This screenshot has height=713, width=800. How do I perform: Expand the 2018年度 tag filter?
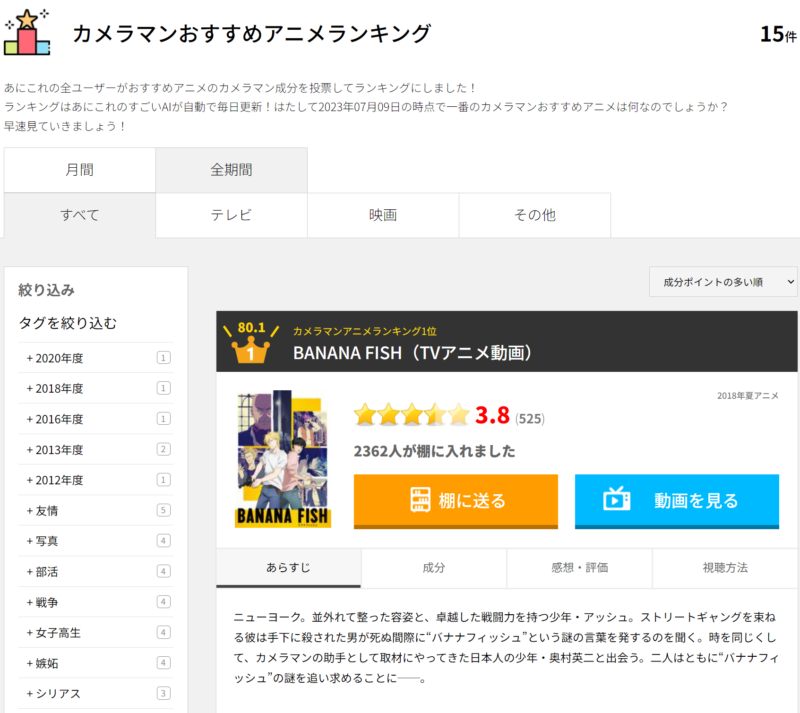tap(96, 388)
